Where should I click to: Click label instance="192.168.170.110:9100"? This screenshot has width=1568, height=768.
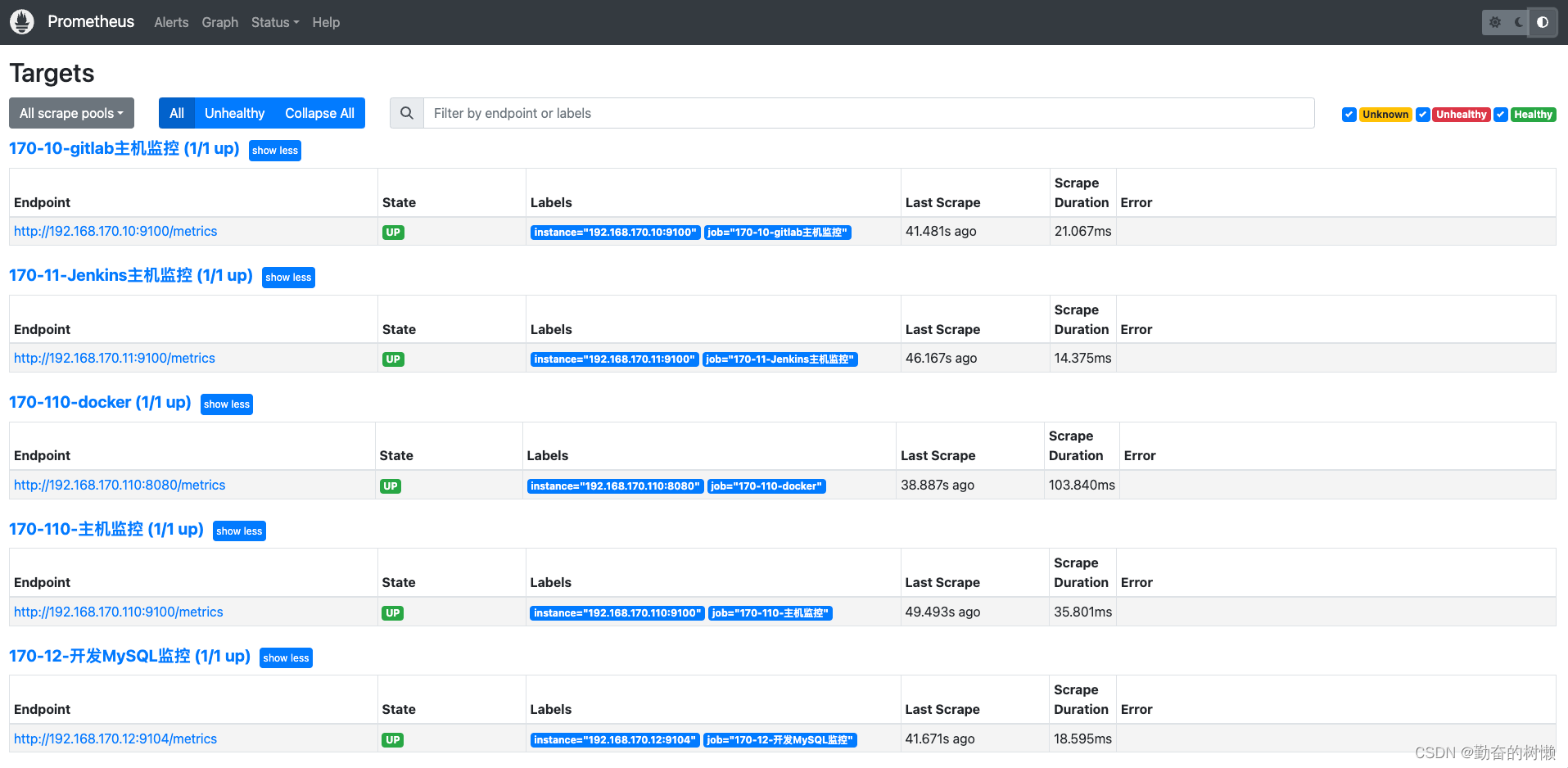617,613
